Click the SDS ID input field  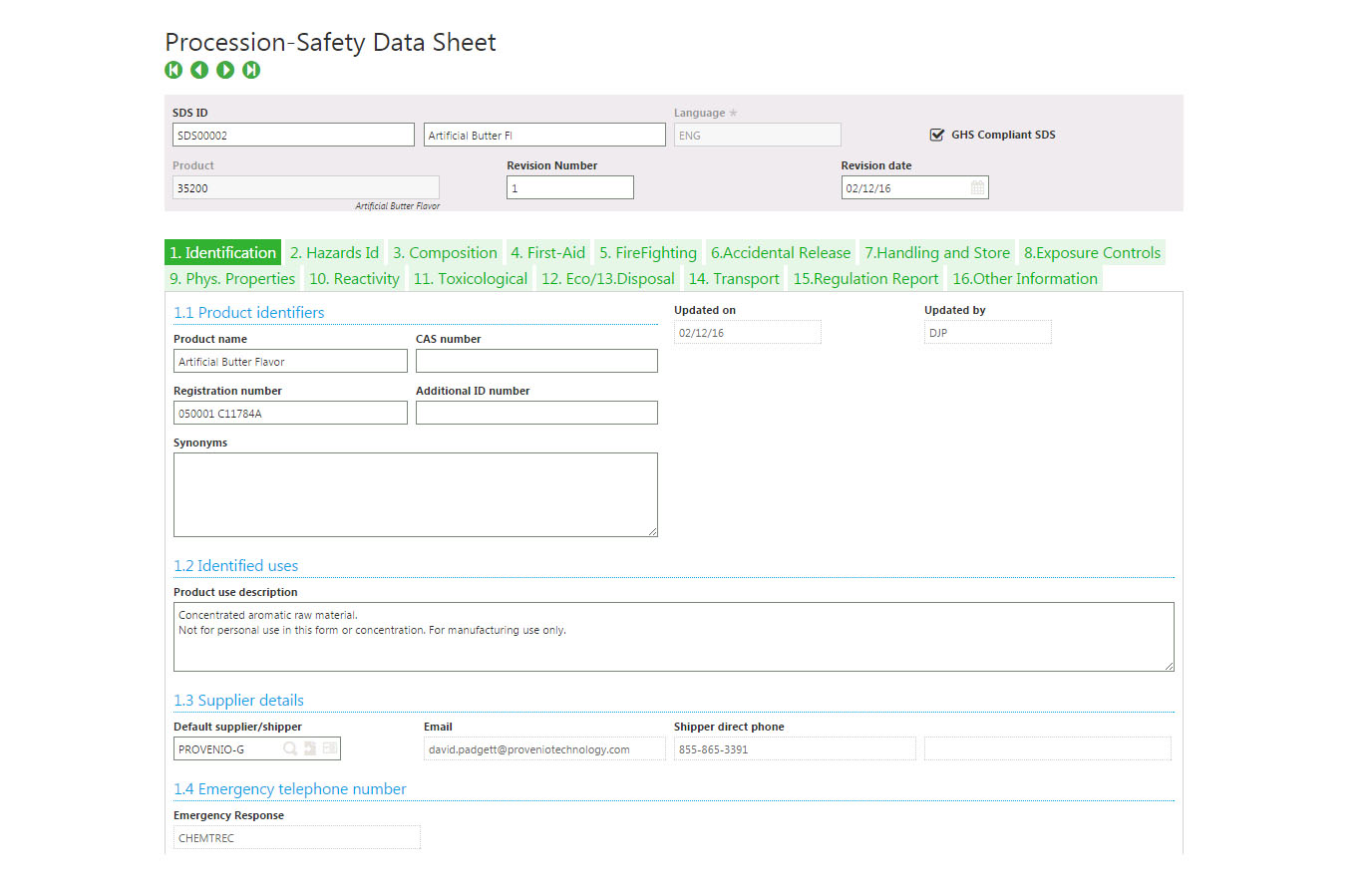click(x=293, y=135)
